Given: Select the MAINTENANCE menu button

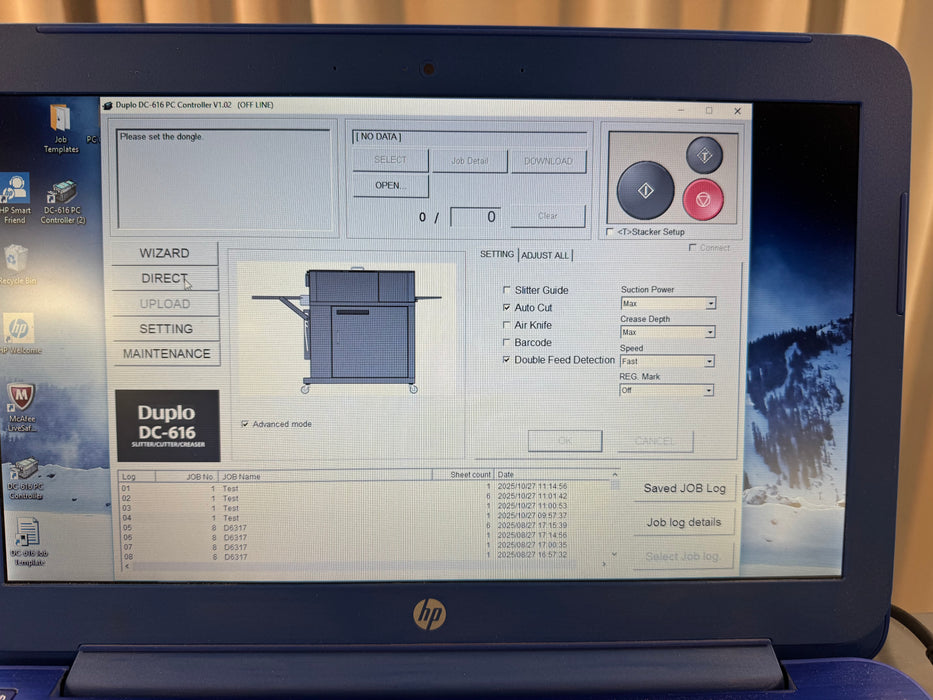Looking at the screenshot, I should click(x=166, y=354).
